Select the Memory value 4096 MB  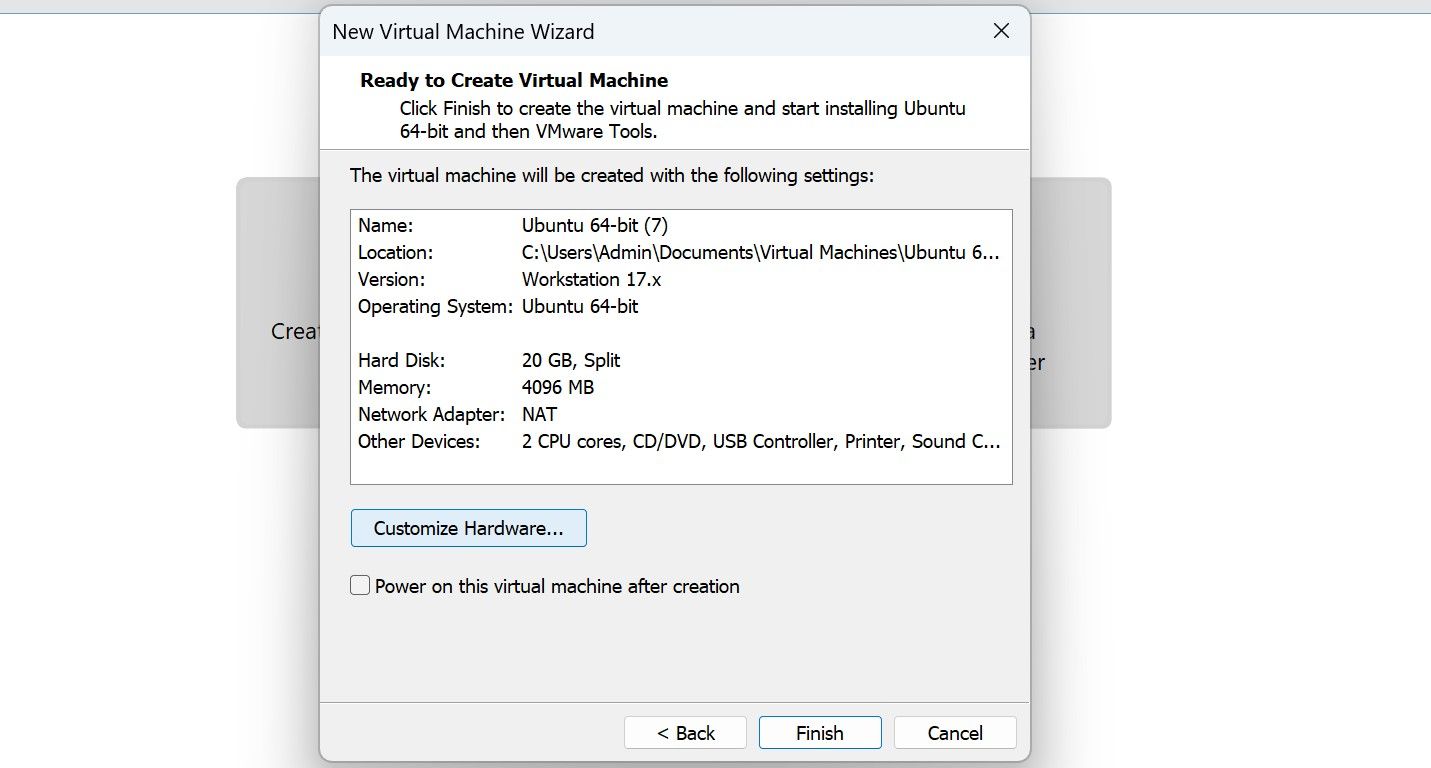pos(558,387)
